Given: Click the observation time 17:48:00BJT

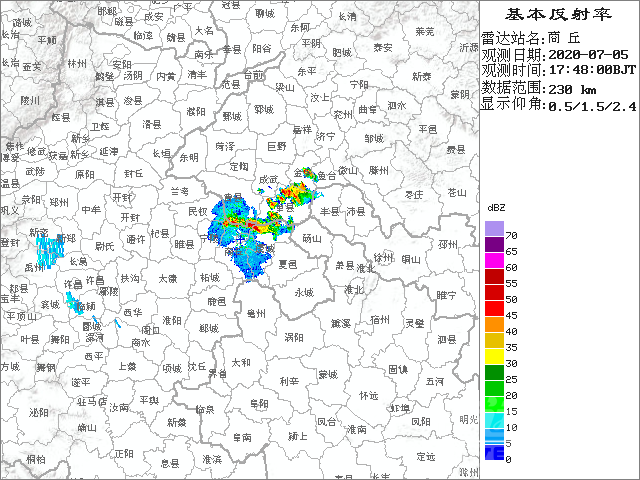Looking at the screenshot, I should pos(589,71).
